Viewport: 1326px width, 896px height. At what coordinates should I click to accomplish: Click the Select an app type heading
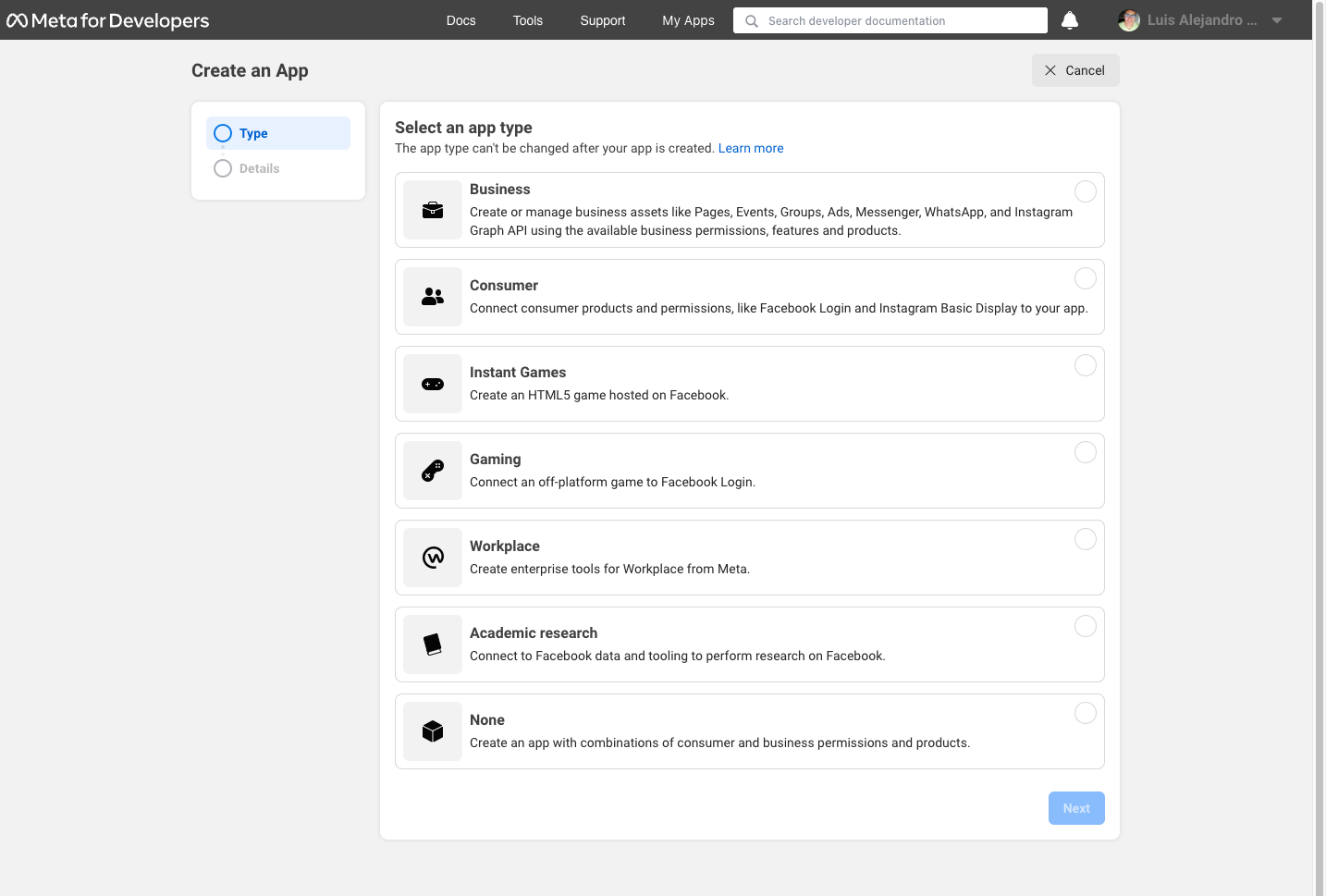tap(463, 128)
